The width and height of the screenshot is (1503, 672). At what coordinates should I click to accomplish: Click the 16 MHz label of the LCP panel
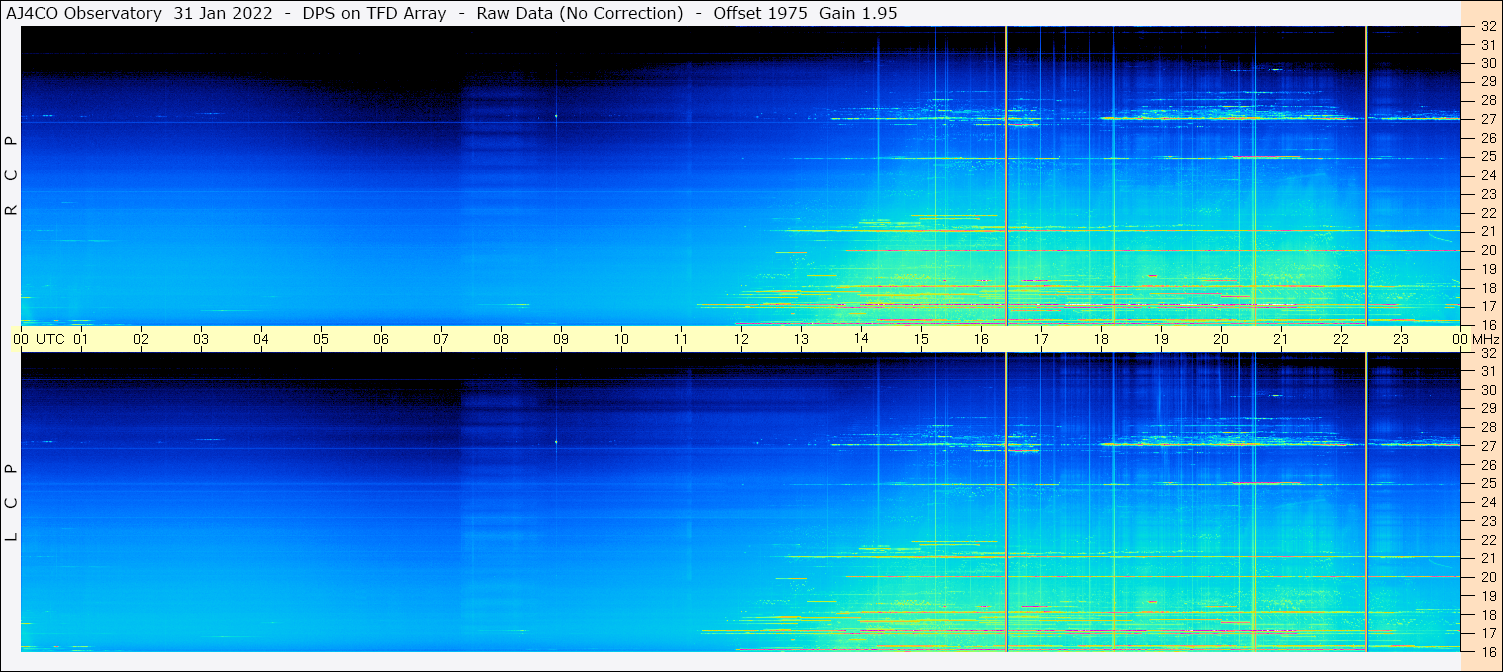[1487, 651]
